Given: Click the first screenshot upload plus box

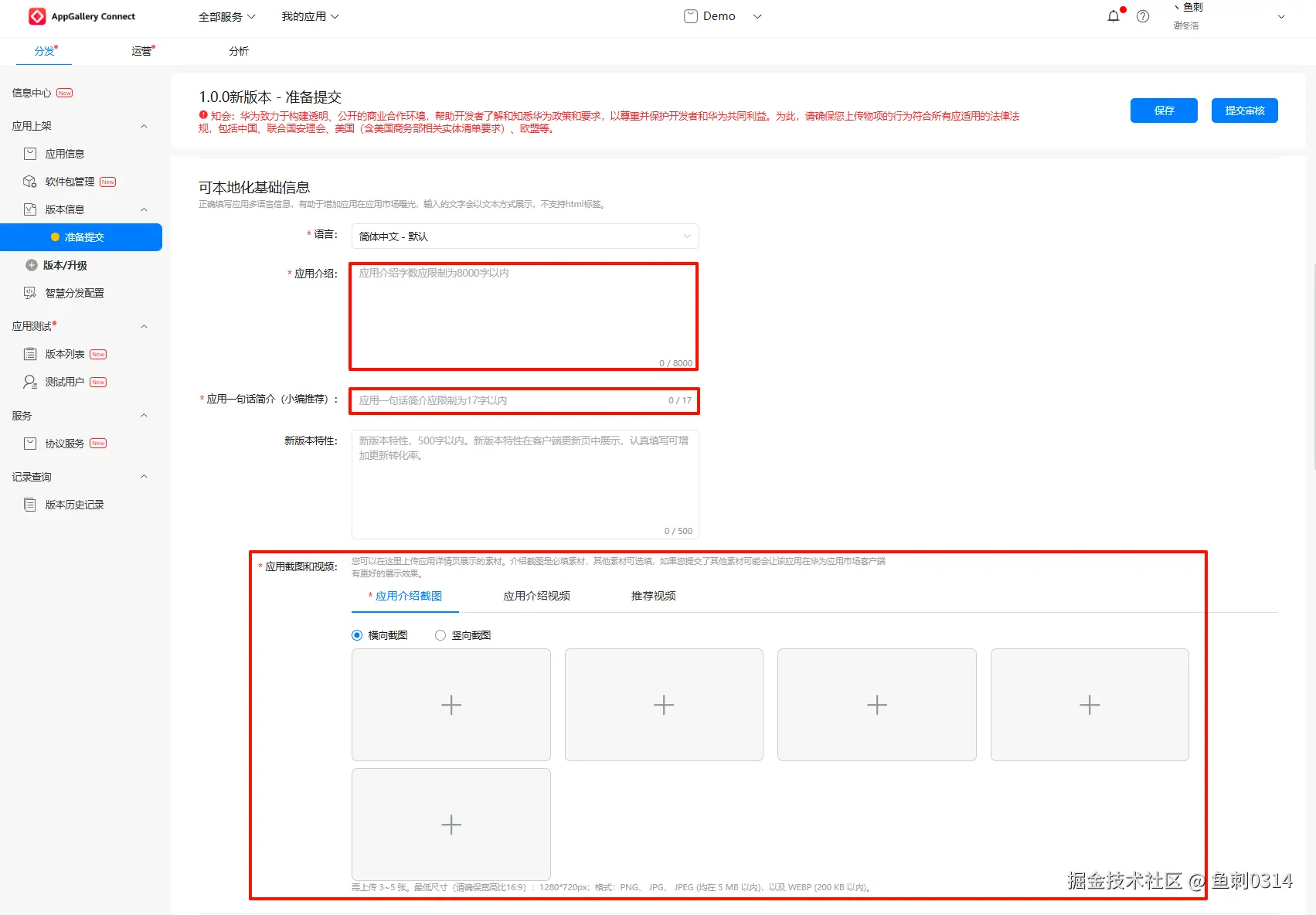Looking at the screenshot, I should click(451, 705).
